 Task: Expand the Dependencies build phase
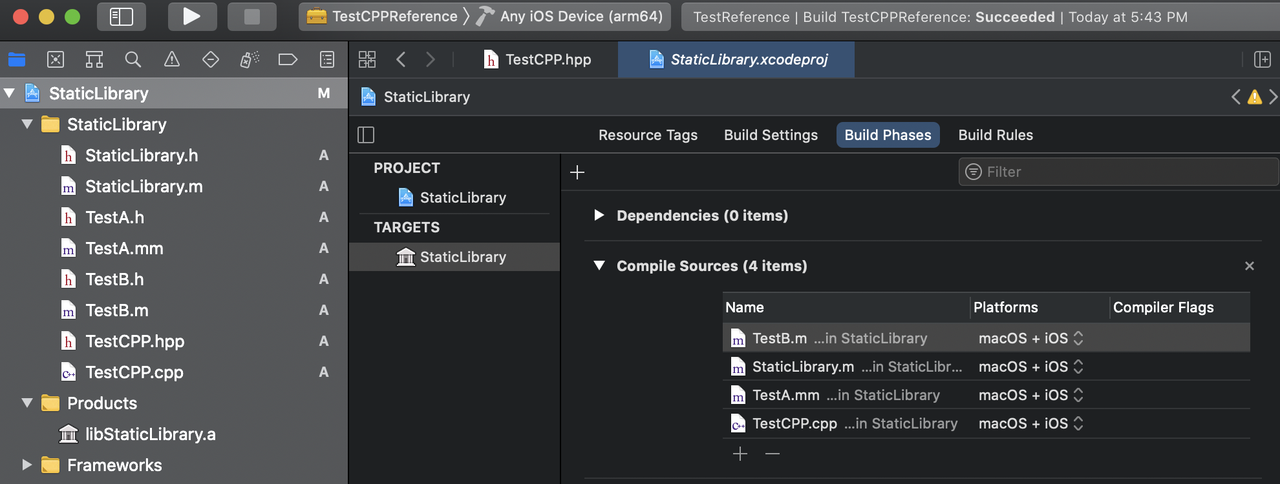pos(599,215)
